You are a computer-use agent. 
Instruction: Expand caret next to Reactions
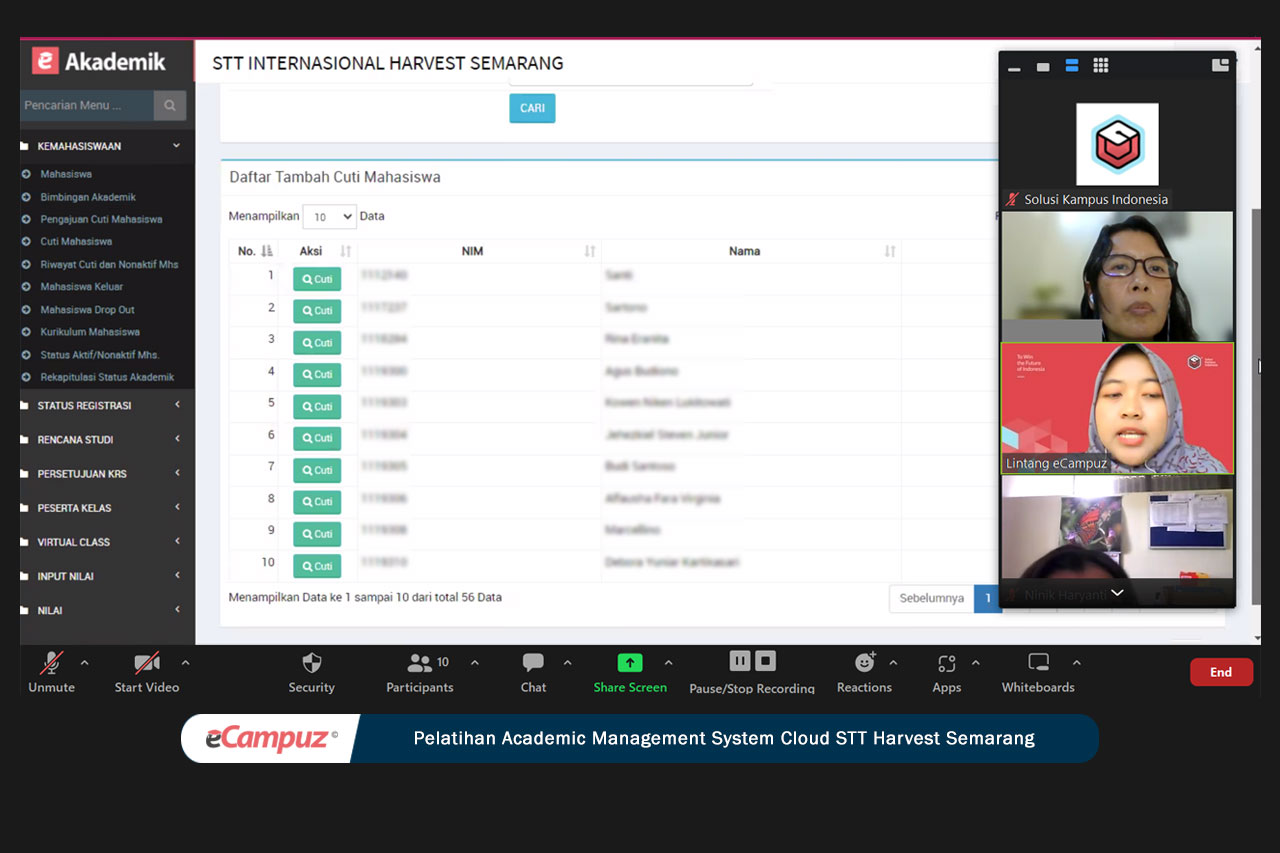coord(893,662)
